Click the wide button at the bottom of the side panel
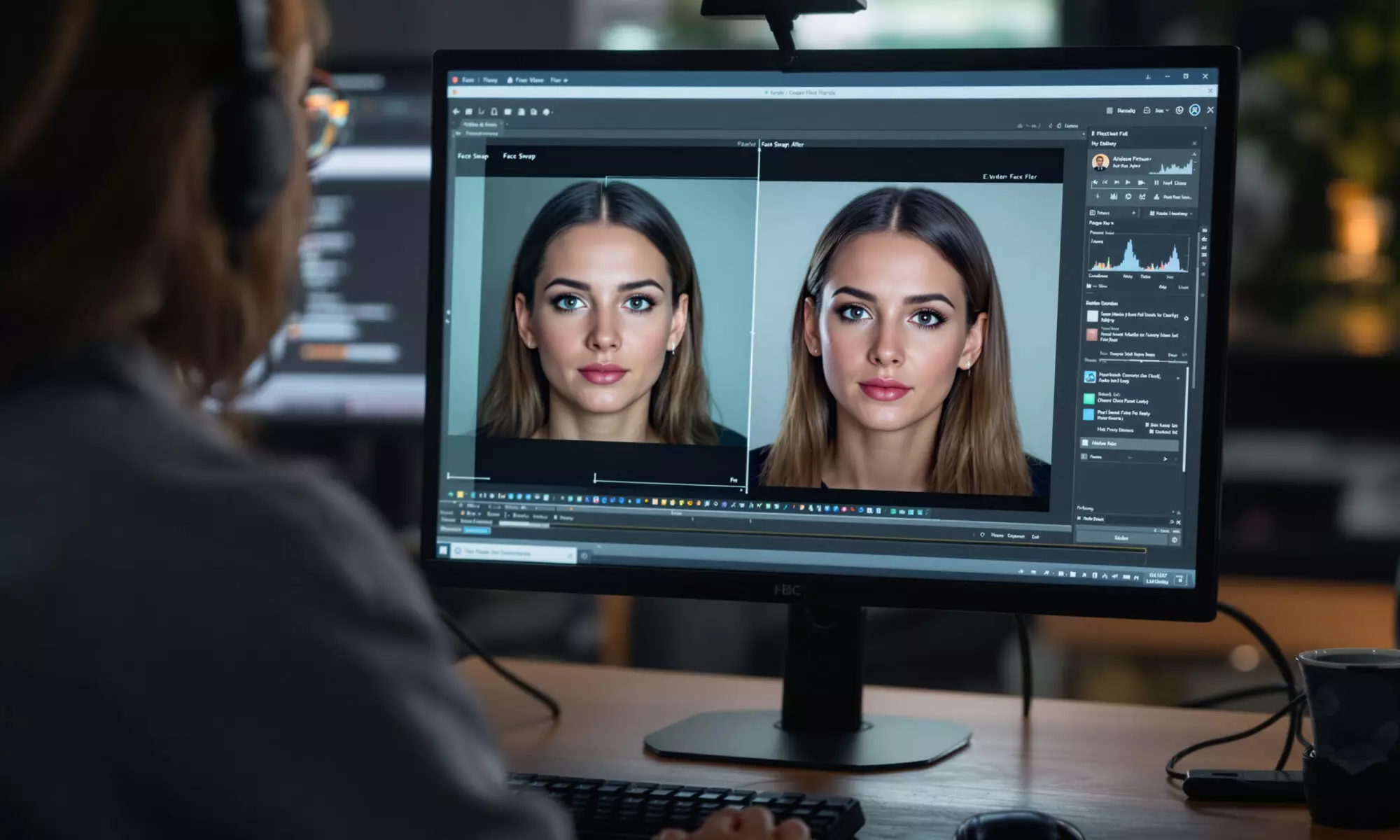The width and height of the screenshot is (1400, 840). pos(1122,538)
